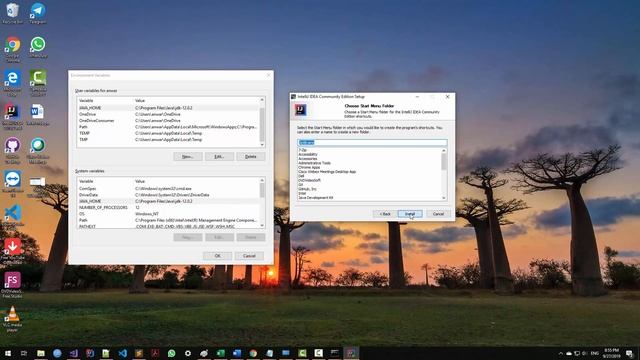Click the User variables list scrollbar
640x360 pixels.
(x=262, y=122)
